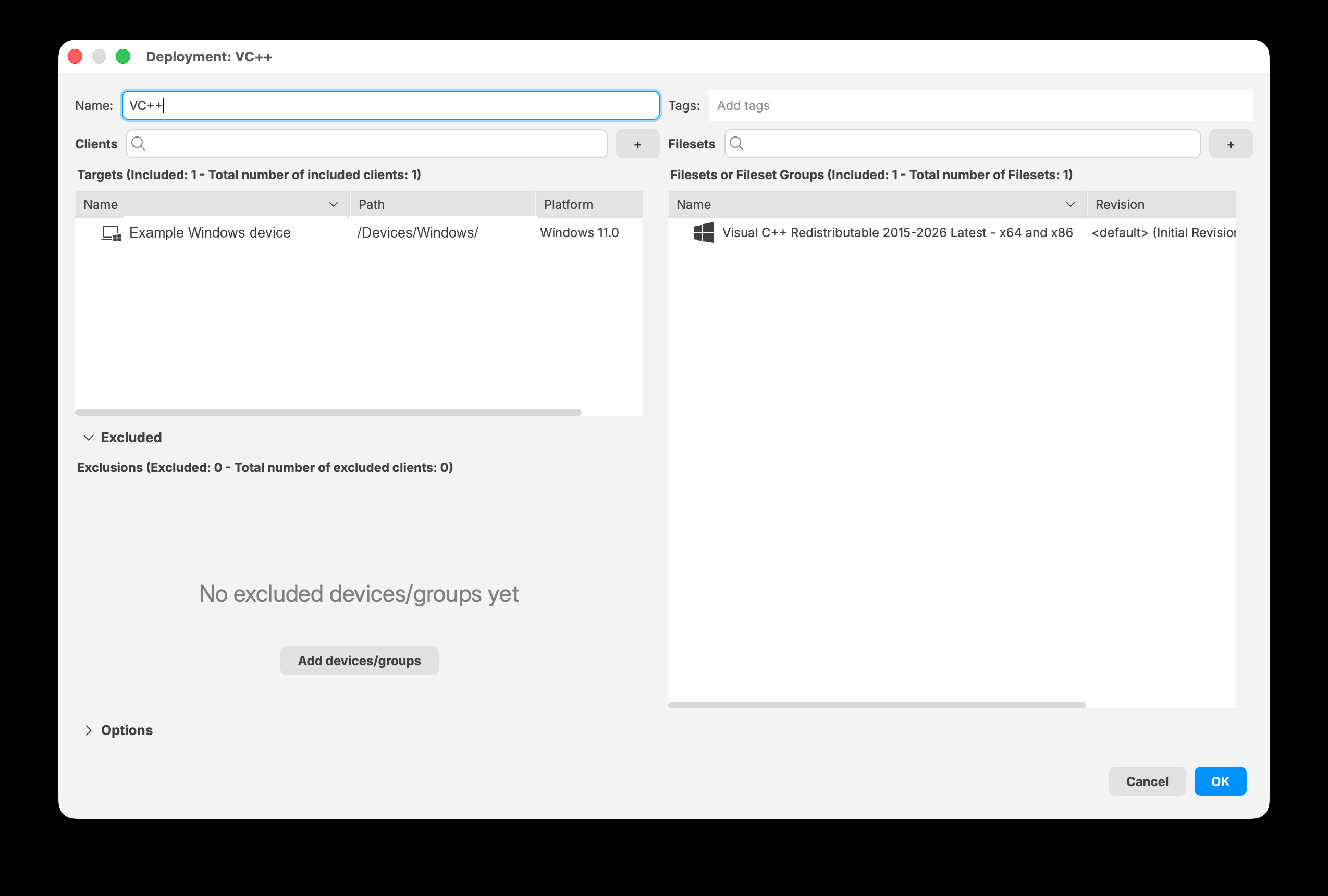
Task: Click the Targets list horizontal scrollbar
Action: [x=328, y=412]
